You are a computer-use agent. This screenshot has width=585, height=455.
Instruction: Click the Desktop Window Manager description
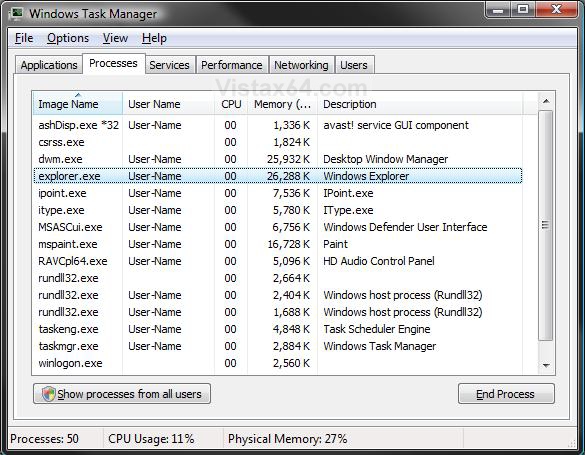click(385, 159)
